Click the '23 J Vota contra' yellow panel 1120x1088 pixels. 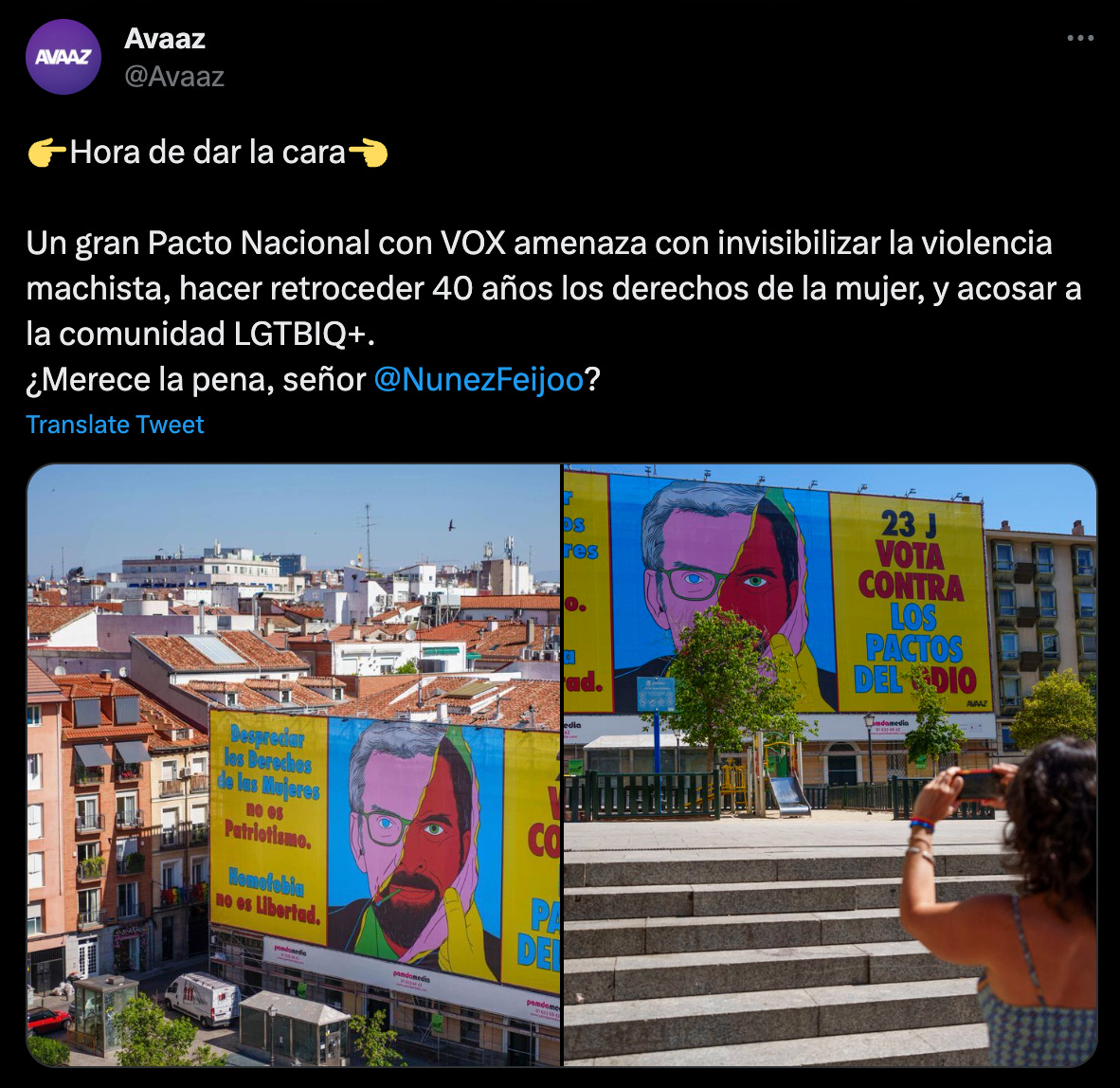coord(912,604)
